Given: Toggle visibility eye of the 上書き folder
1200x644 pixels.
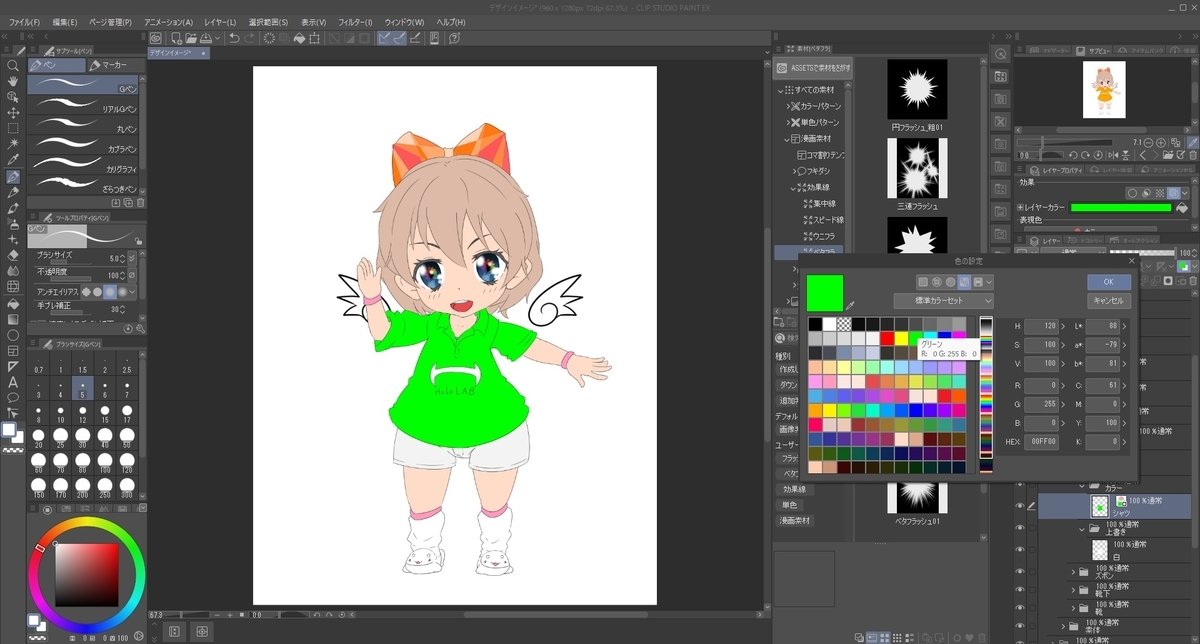Looking at the screenshot, I should 1020,528.
